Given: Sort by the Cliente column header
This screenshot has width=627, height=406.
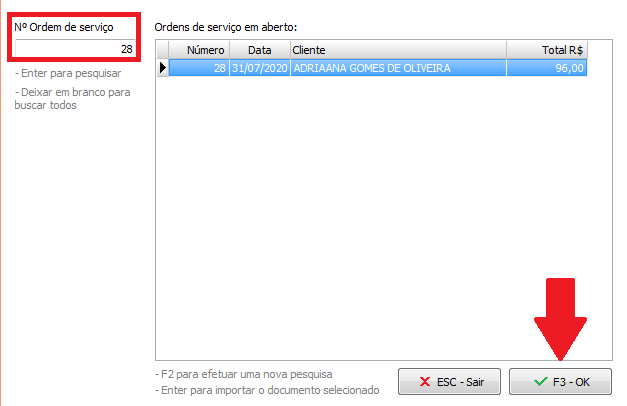Looking at the screenshot, I should coord(398,50).
